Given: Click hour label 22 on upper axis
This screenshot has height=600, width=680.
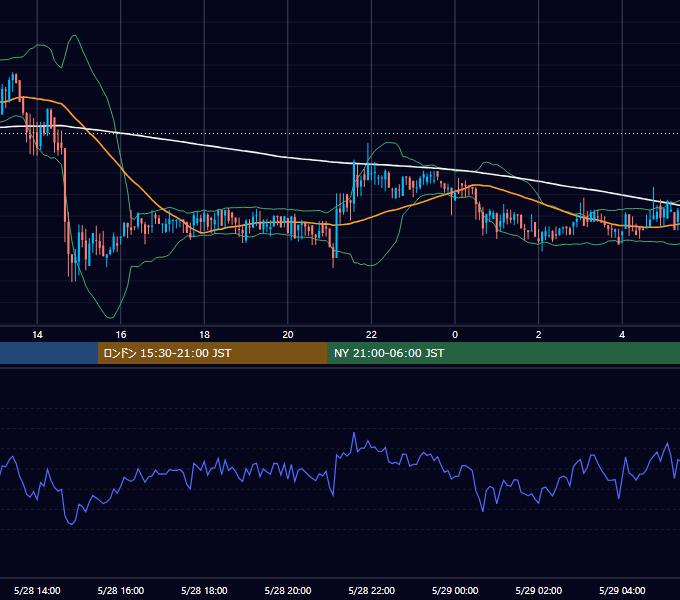Looking at the screenshot, I should (371, 334).
